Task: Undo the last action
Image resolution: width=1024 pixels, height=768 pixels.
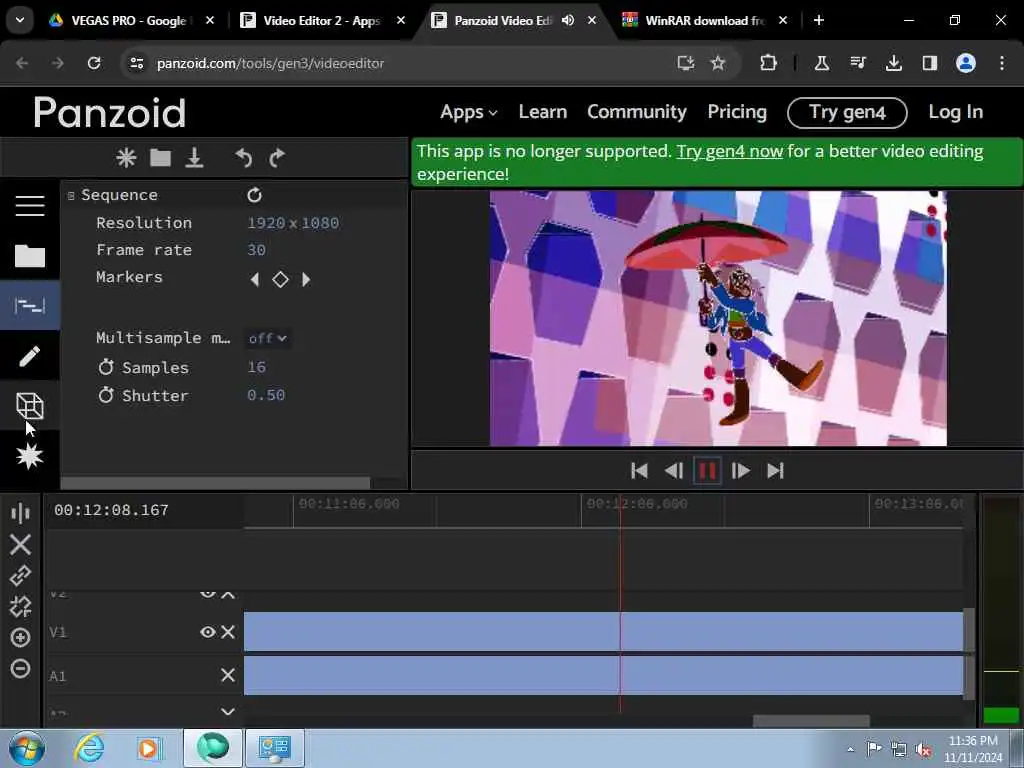Action: click(244, 157)
